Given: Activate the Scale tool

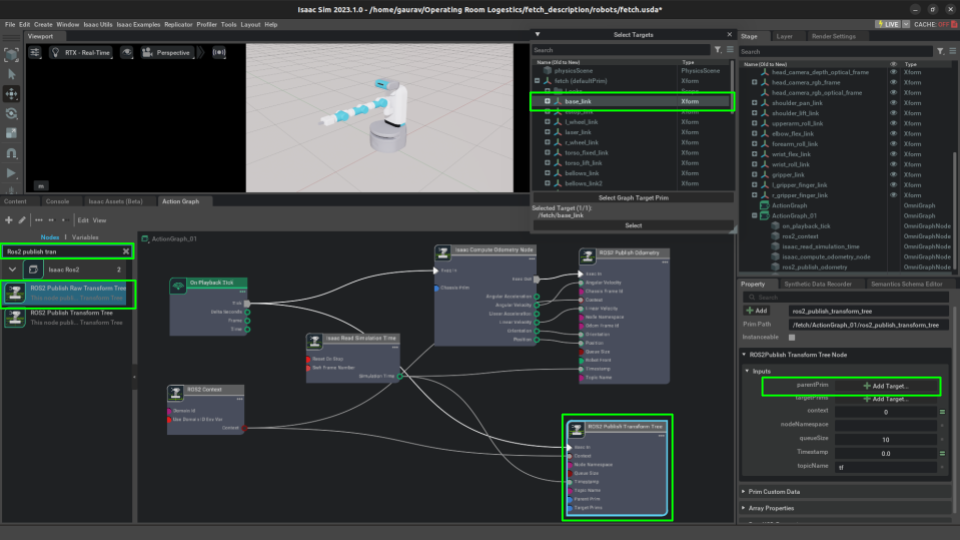Looking at the screenshot, I should click(12, 133).
